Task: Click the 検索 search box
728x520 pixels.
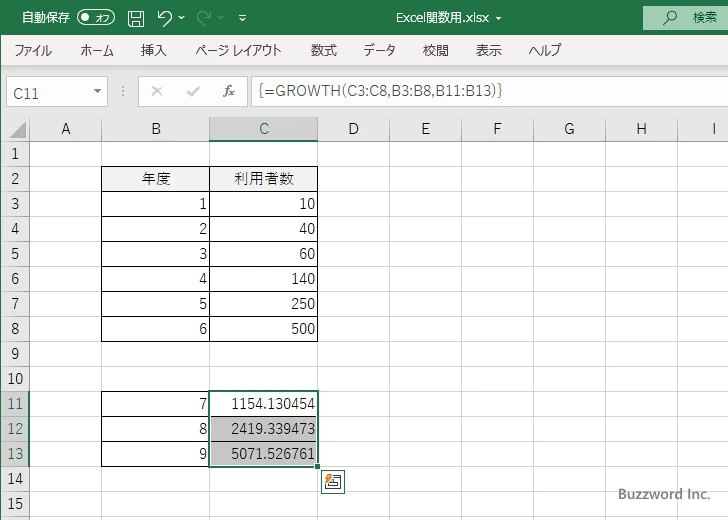Action: [x=685, y=18]
